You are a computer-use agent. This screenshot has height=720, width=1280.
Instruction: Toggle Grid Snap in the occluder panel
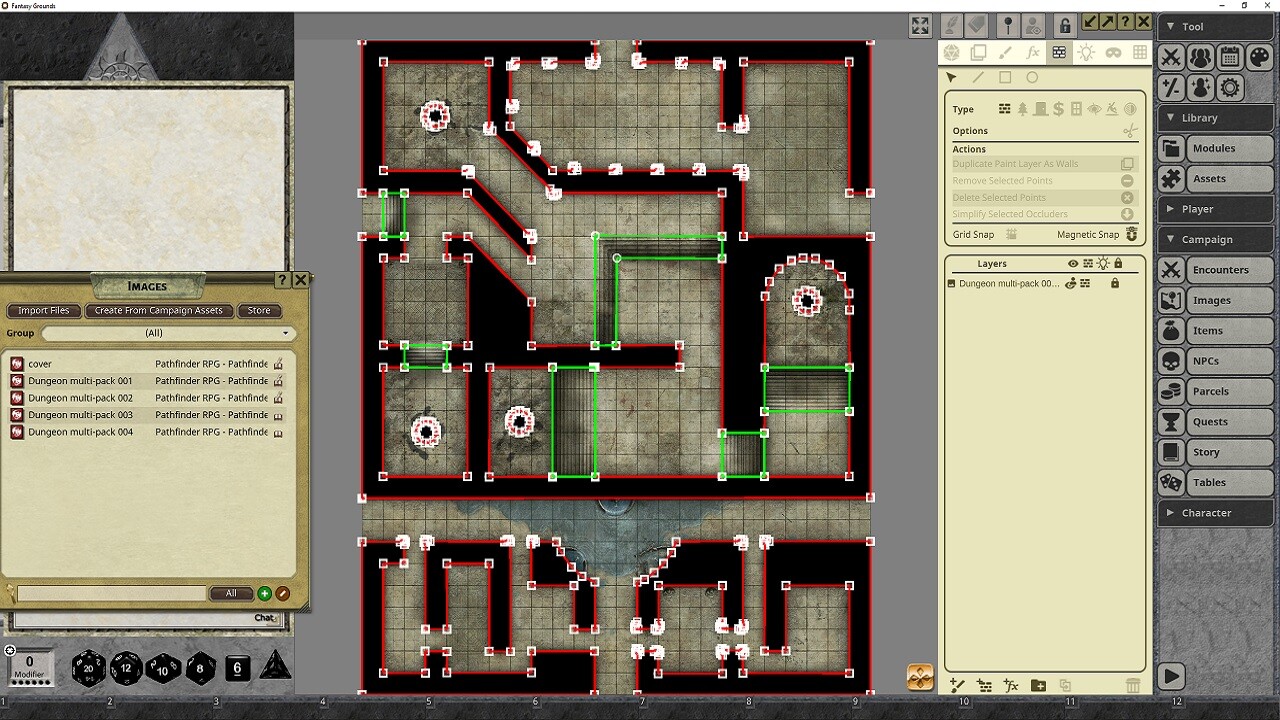click(1010, 234)
